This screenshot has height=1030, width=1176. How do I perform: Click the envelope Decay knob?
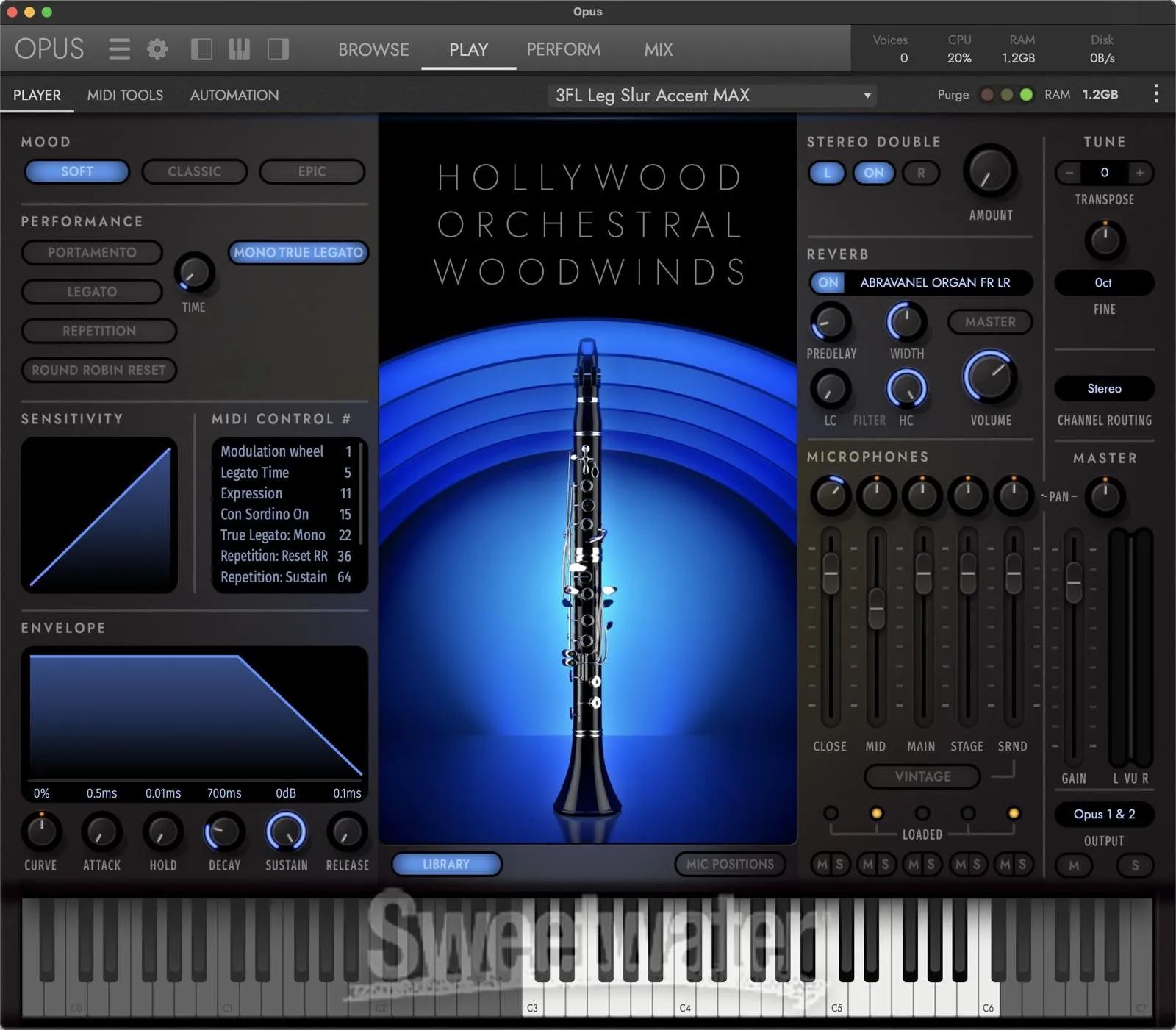point(224,831)
